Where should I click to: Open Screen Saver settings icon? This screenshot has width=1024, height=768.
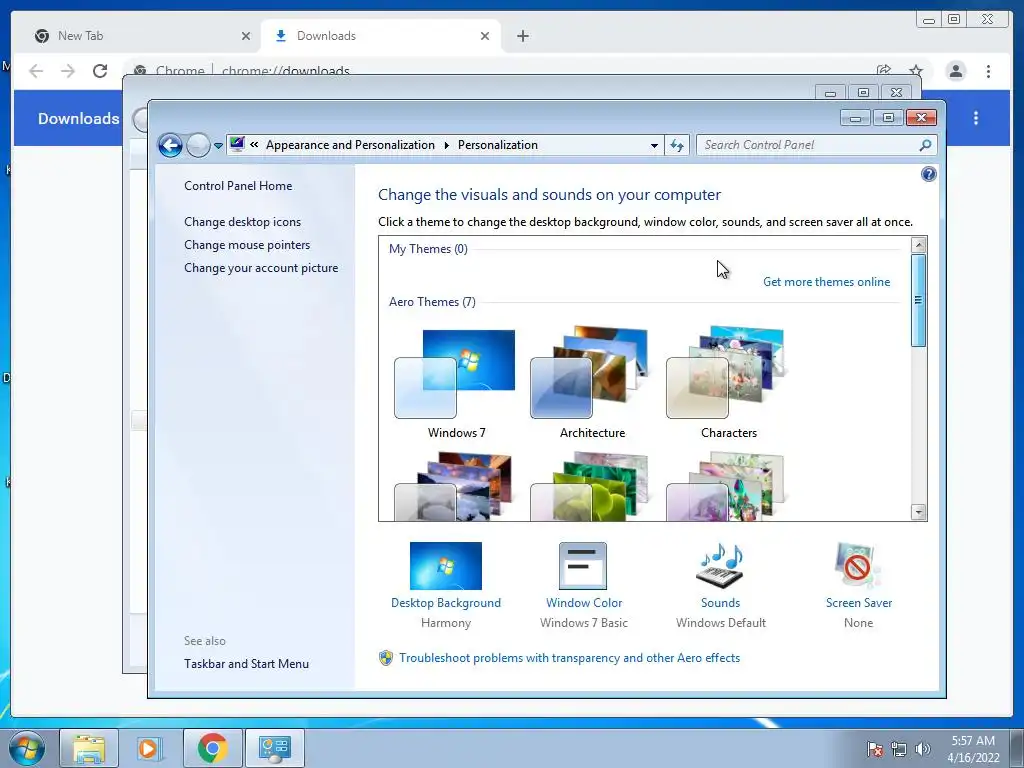coord(857,566)
